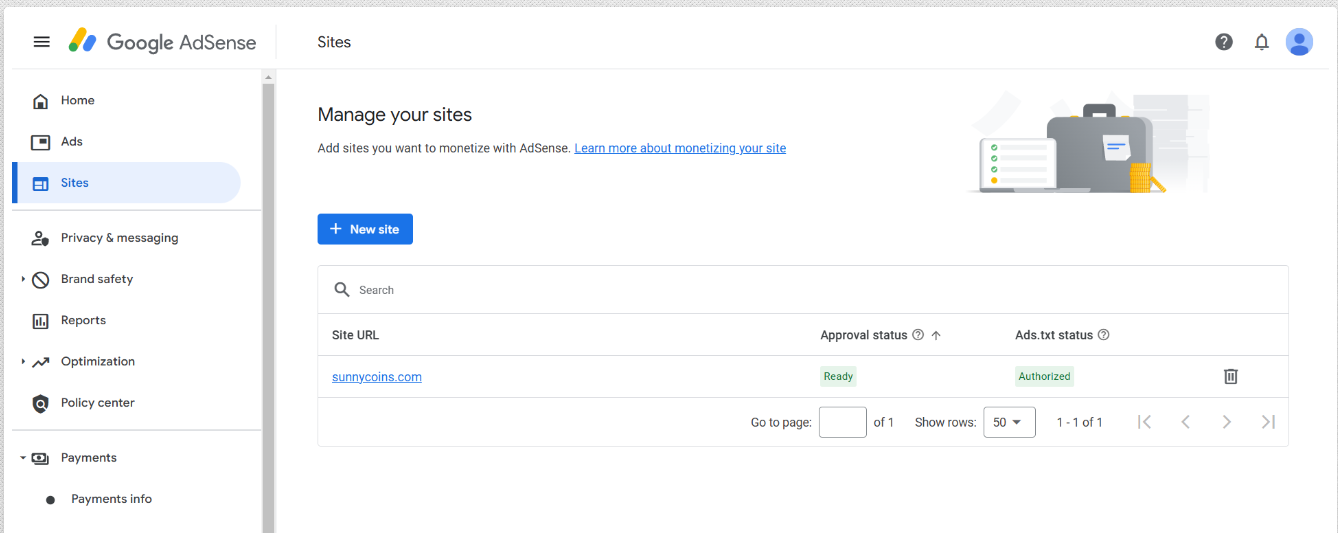The height and width of the screenshot is (533, 1338).
Task: Click the Brand safety sidebar label
Action: pyautogui.click(x=97, y=279)
